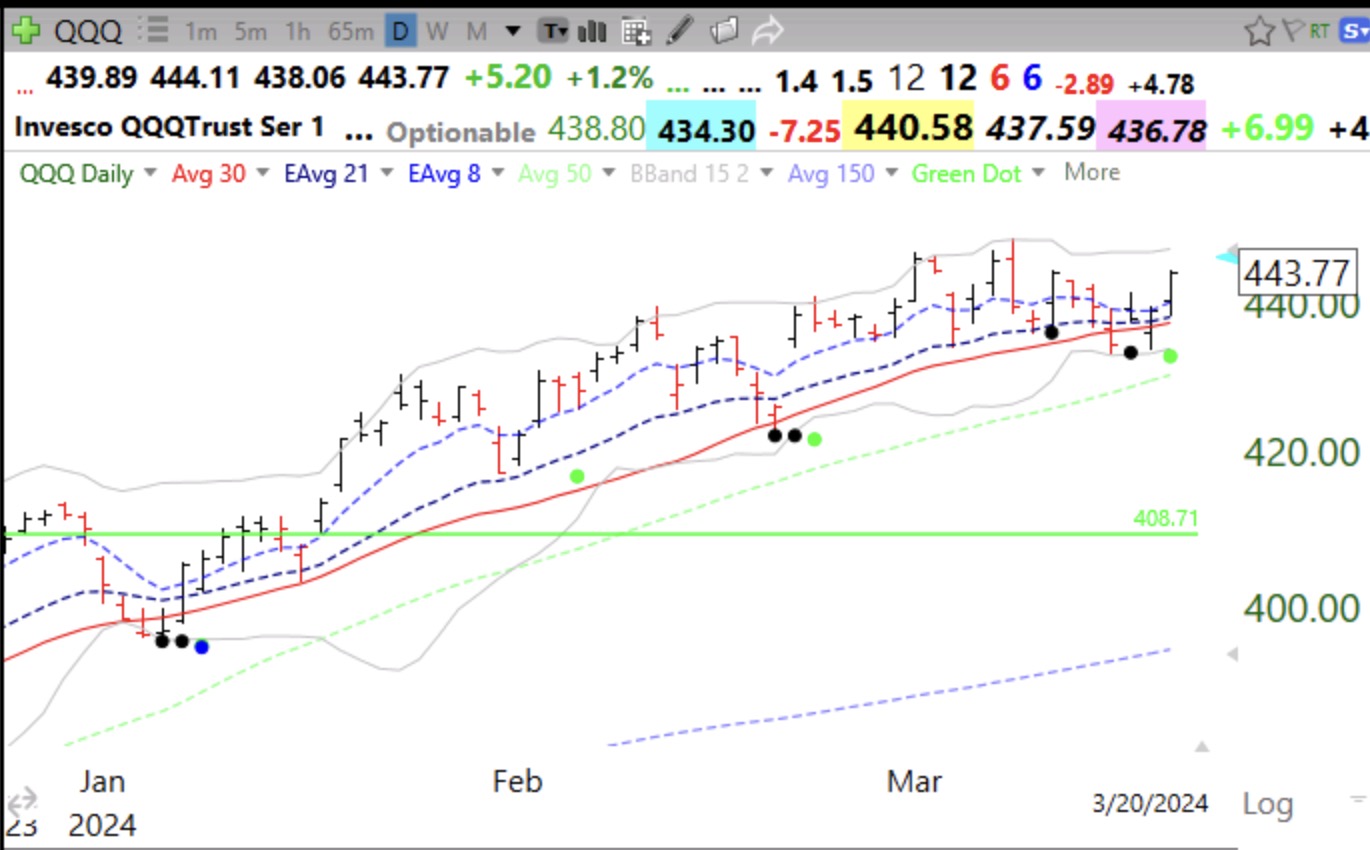Click the add-grid layout icon
The width and height of the screenshot is (1370, 850).
click(636, 31)
